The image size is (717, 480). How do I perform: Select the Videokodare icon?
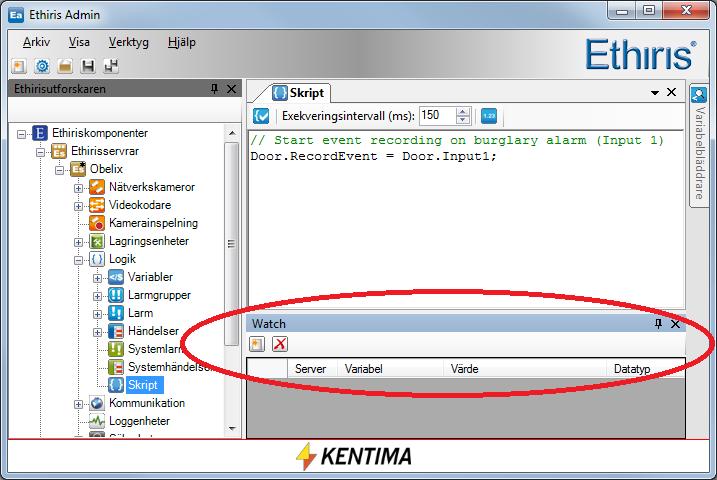[x=96, y=205]
